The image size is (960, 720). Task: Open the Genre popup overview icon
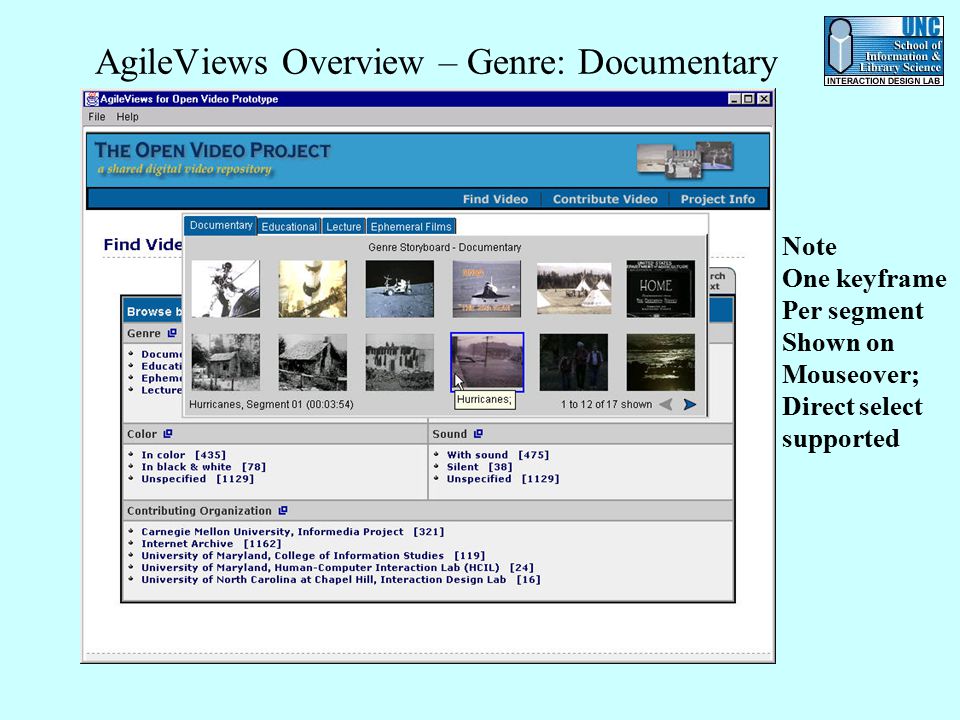click(172, 333)
